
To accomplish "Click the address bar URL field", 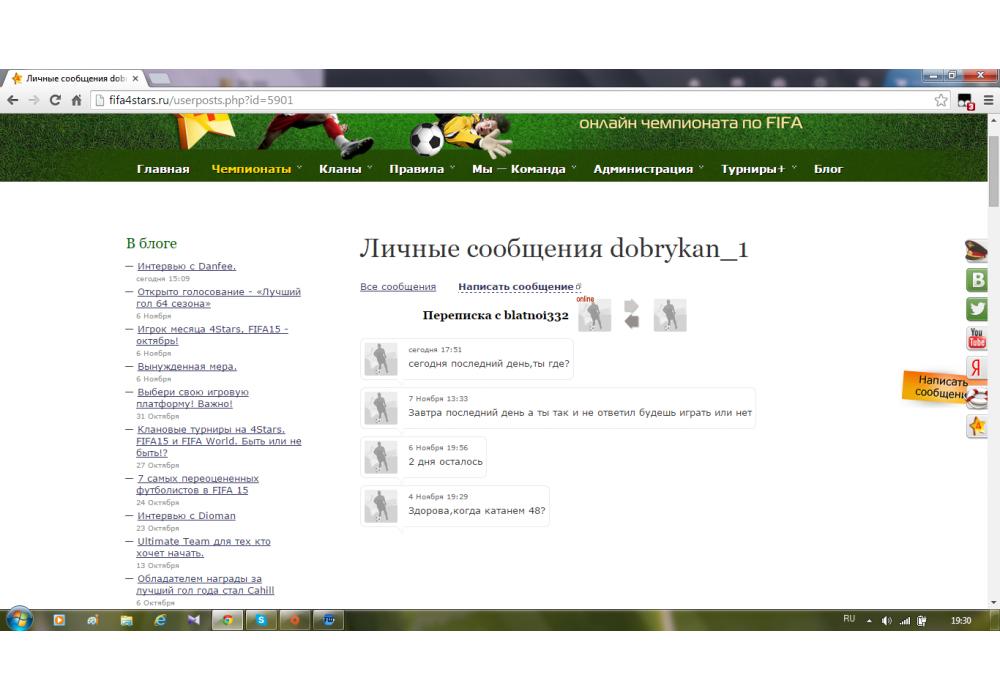I will pyautogui.click(x=500, y=100).
